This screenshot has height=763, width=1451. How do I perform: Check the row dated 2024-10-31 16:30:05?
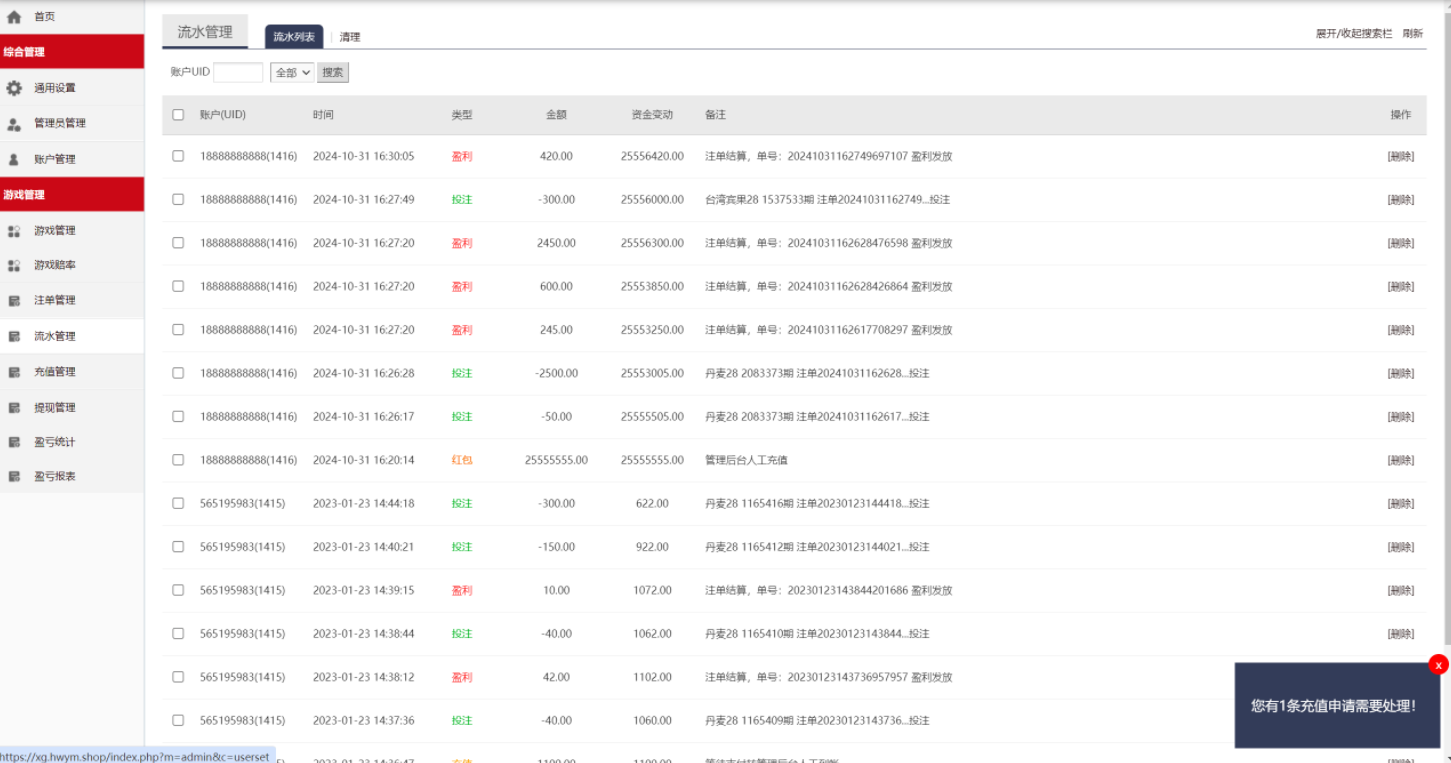coord(178,156)
